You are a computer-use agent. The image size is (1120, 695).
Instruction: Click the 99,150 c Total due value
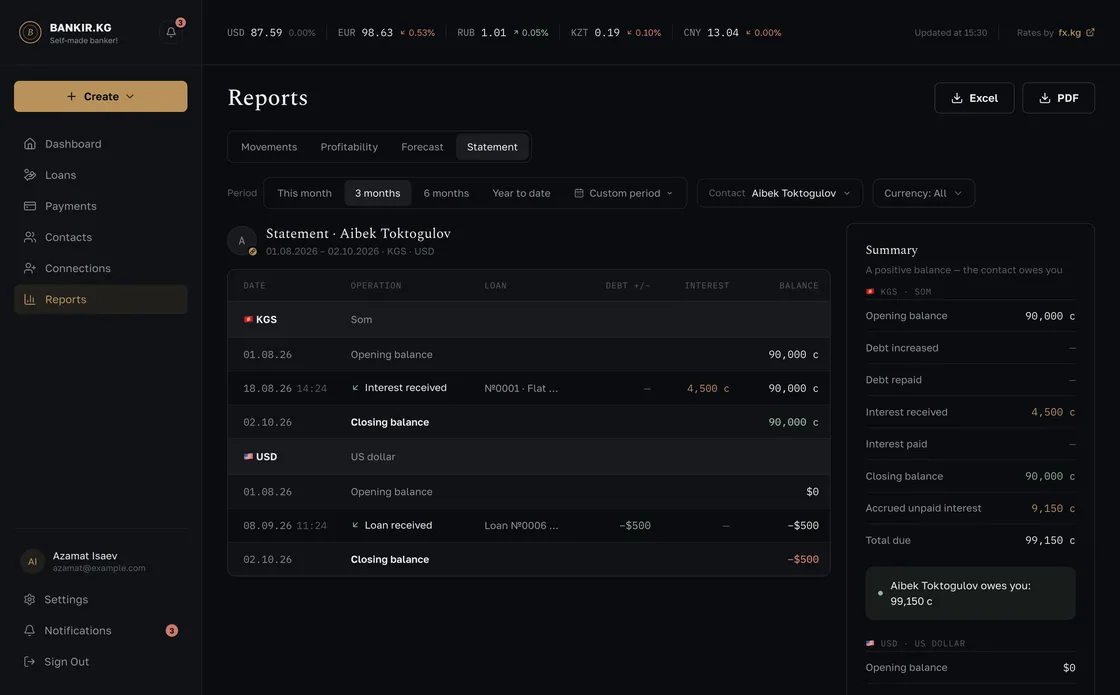click(1050, 541)
